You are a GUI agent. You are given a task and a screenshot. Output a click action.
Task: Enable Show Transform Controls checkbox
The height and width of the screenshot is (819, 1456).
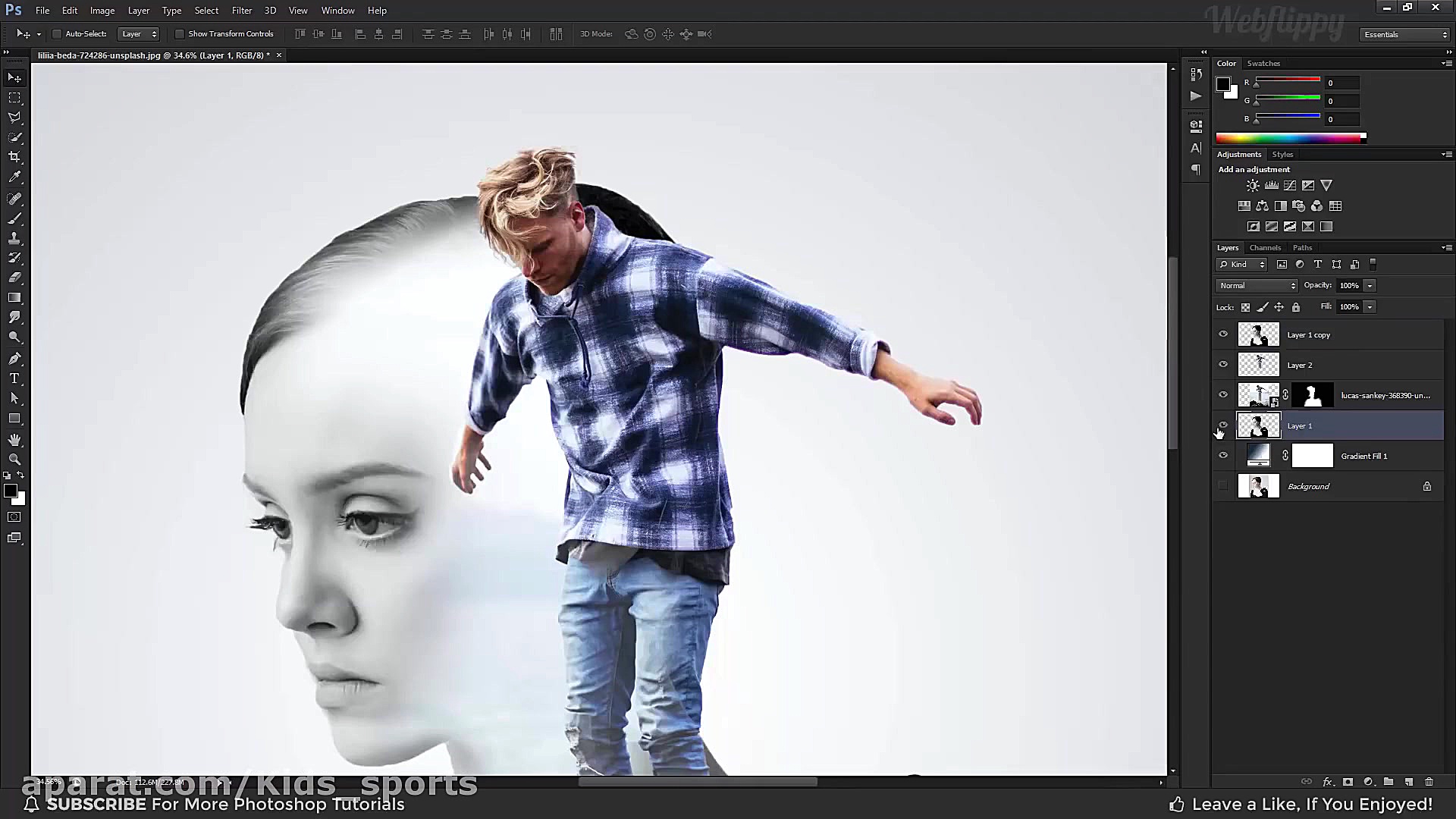(180, 34)
